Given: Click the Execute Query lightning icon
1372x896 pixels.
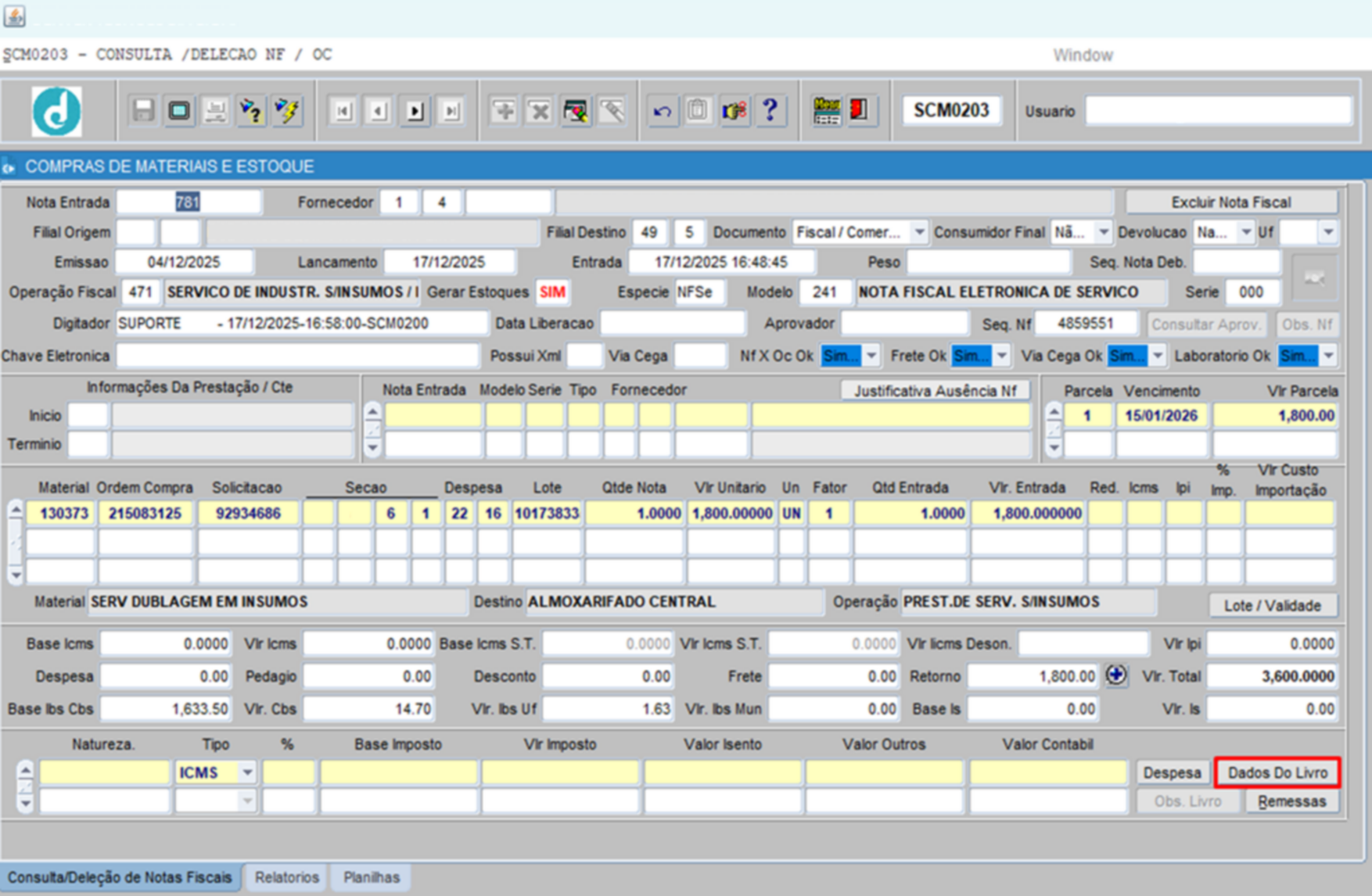Looking at the screenshot, I should pos(287,111).
